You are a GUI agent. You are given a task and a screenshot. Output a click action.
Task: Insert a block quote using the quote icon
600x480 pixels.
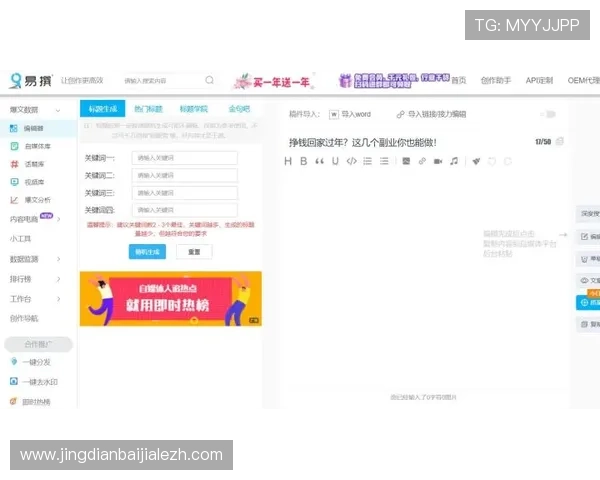coord(320,161)
